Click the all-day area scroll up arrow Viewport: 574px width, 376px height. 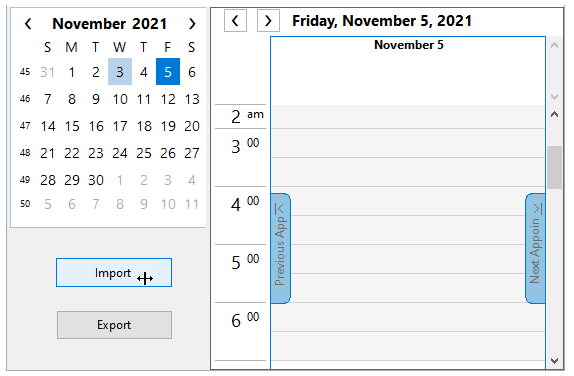(x=555, y=45)
